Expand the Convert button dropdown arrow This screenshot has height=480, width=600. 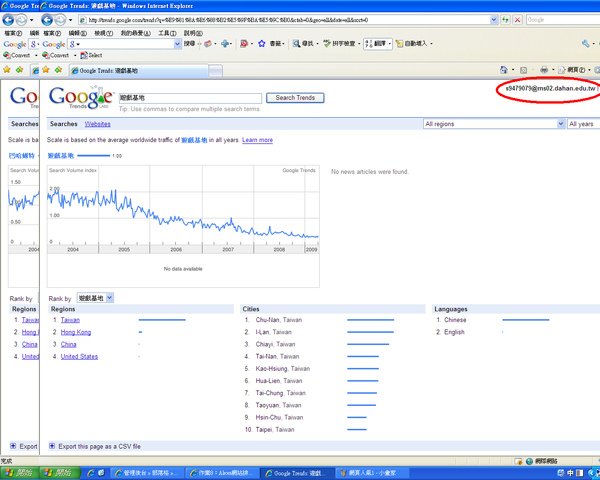tap(75, 56)
